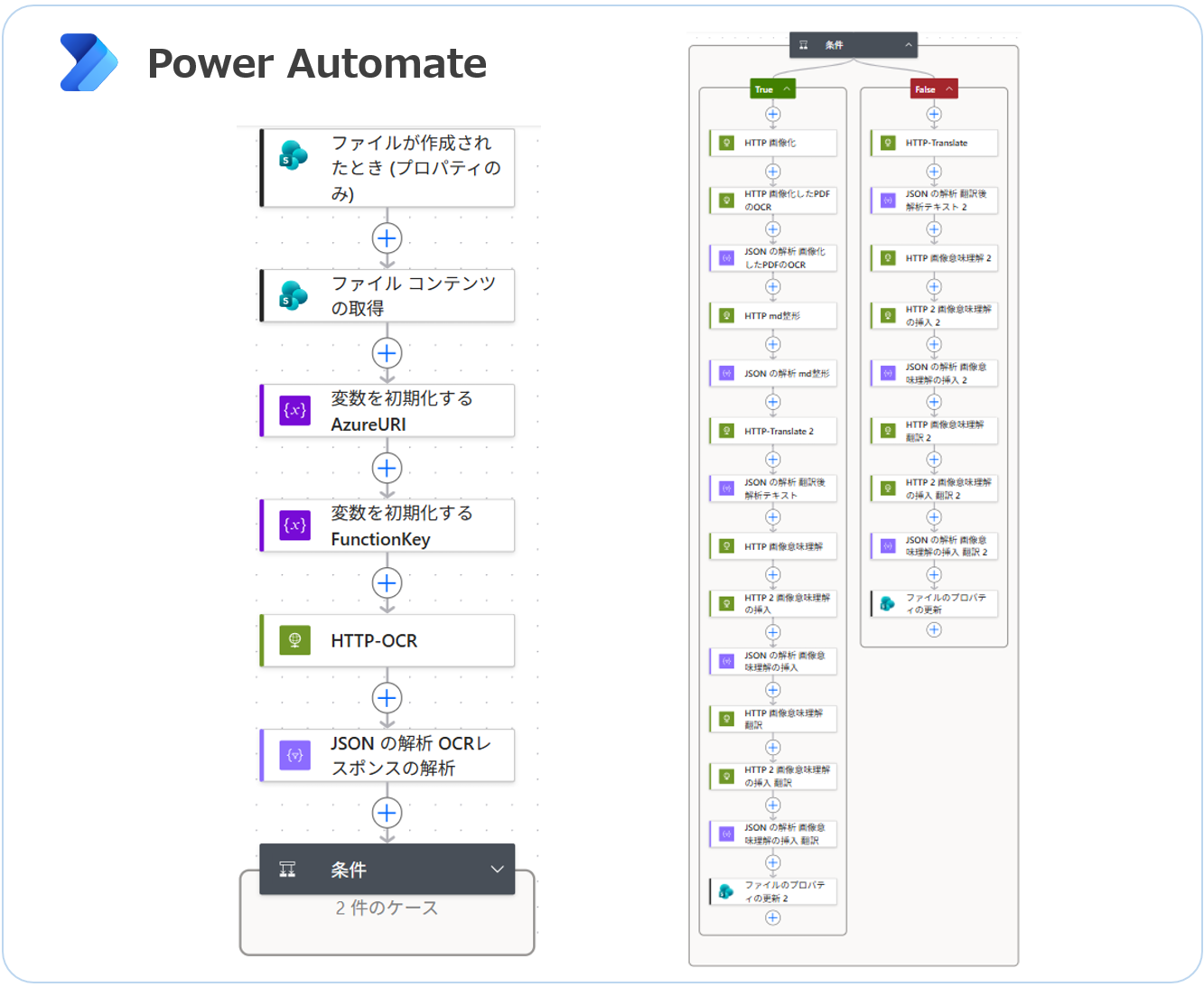Add step below ファイル コンテンツの取得
The image size is (1204, 987).
(x=387, y=353)
